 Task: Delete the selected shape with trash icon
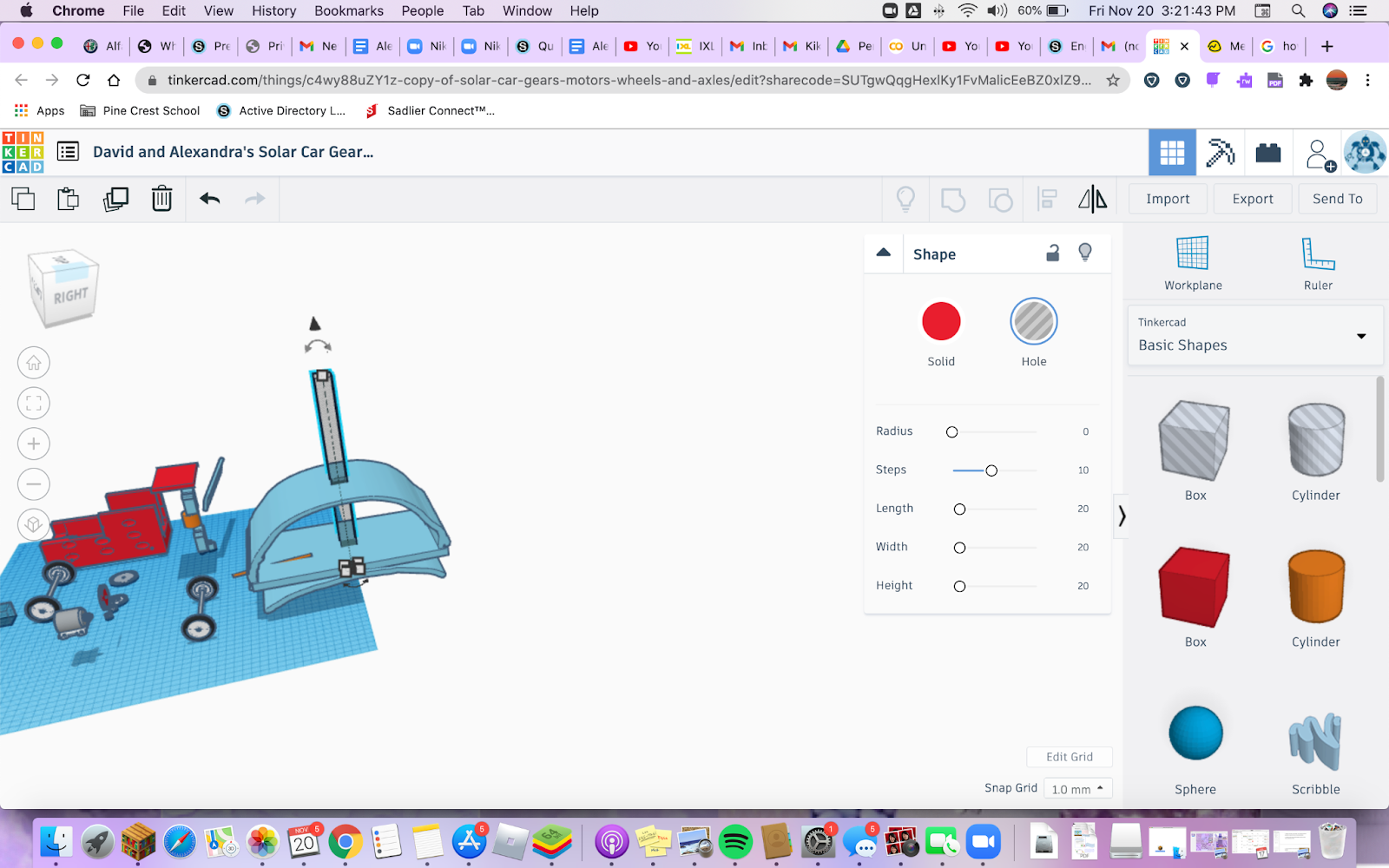pyautogui.click(x=161, y=199)
